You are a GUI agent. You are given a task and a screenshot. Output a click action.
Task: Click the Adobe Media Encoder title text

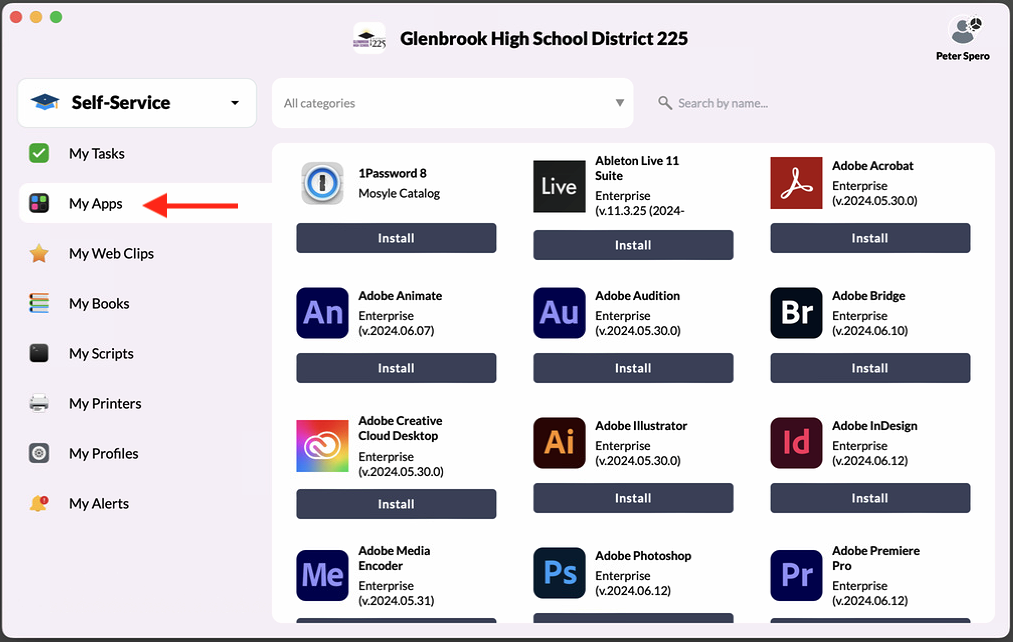[x=394, y=558]
